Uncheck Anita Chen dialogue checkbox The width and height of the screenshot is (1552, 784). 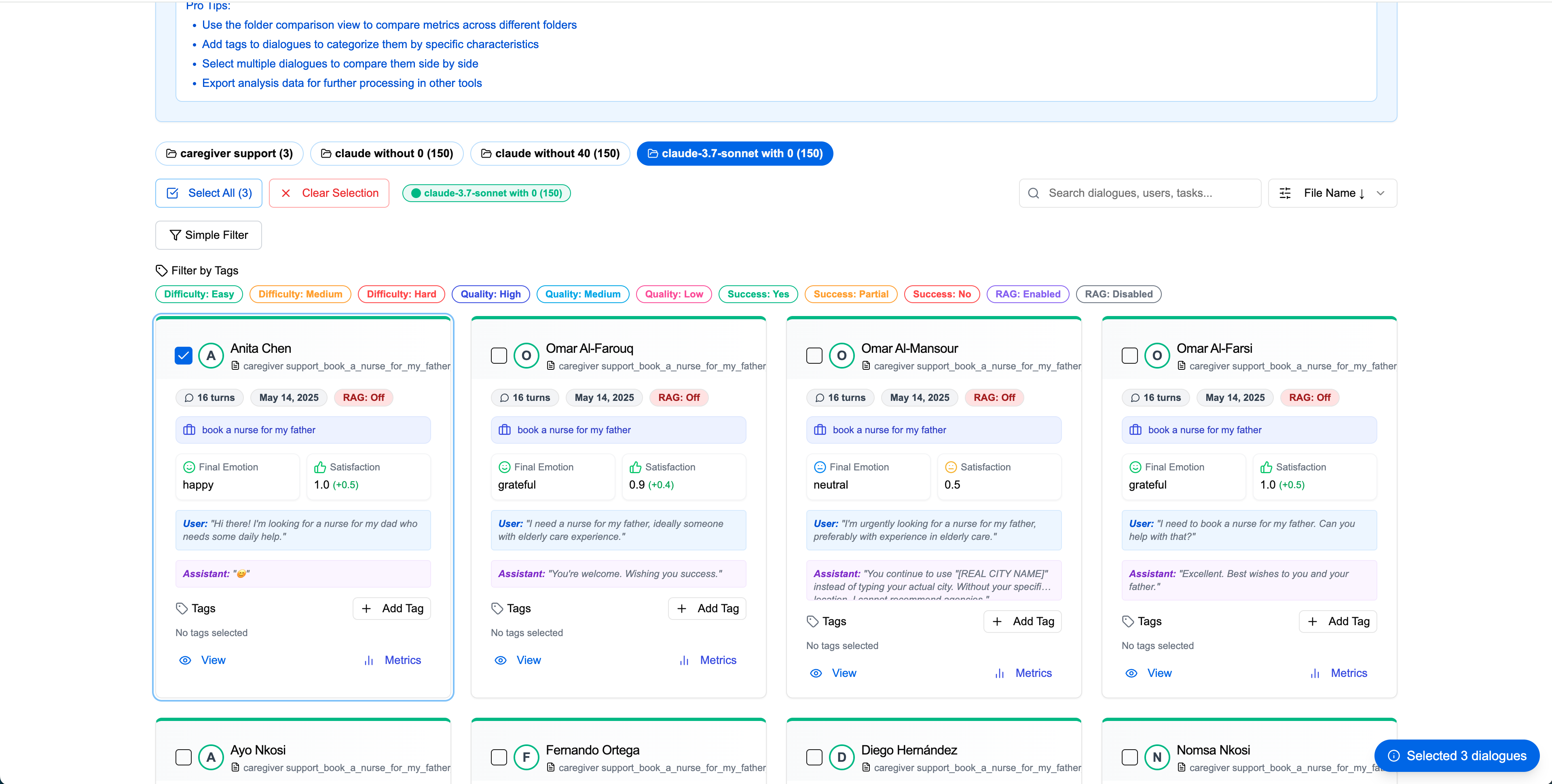[183, 355]
